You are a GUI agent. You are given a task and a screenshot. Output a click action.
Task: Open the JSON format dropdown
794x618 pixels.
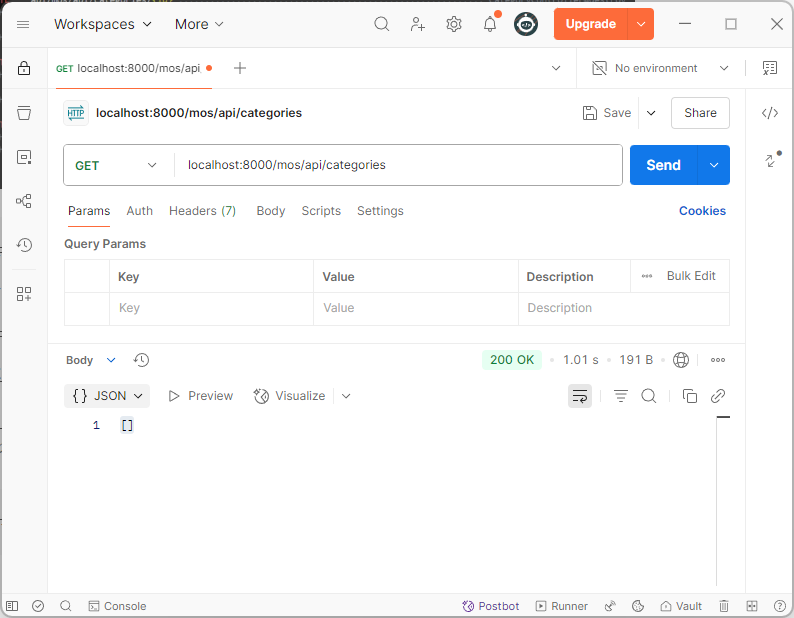107,396
